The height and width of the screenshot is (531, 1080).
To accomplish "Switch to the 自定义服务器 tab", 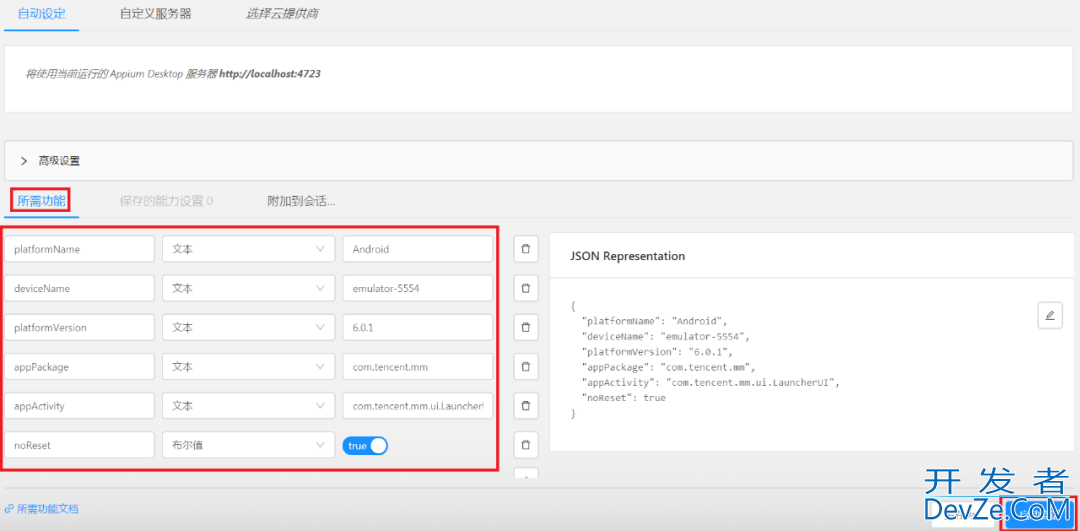I will click(155, 14).
